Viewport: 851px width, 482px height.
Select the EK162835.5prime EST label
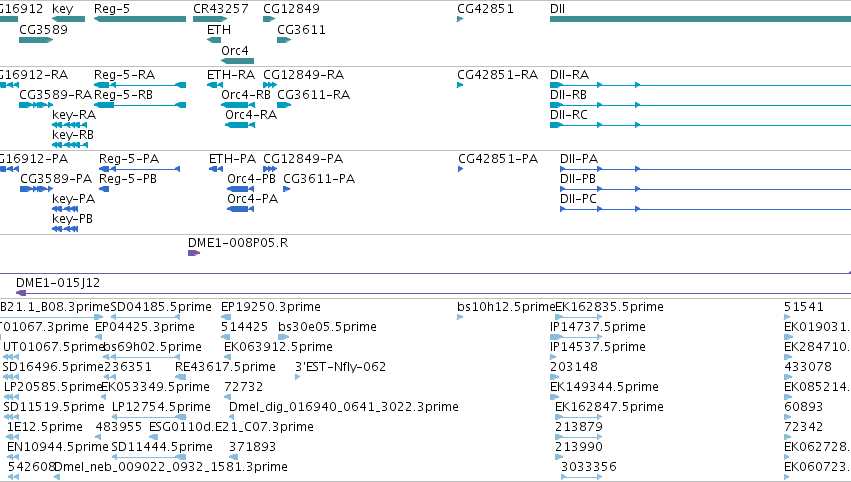[x=609, y=307]
